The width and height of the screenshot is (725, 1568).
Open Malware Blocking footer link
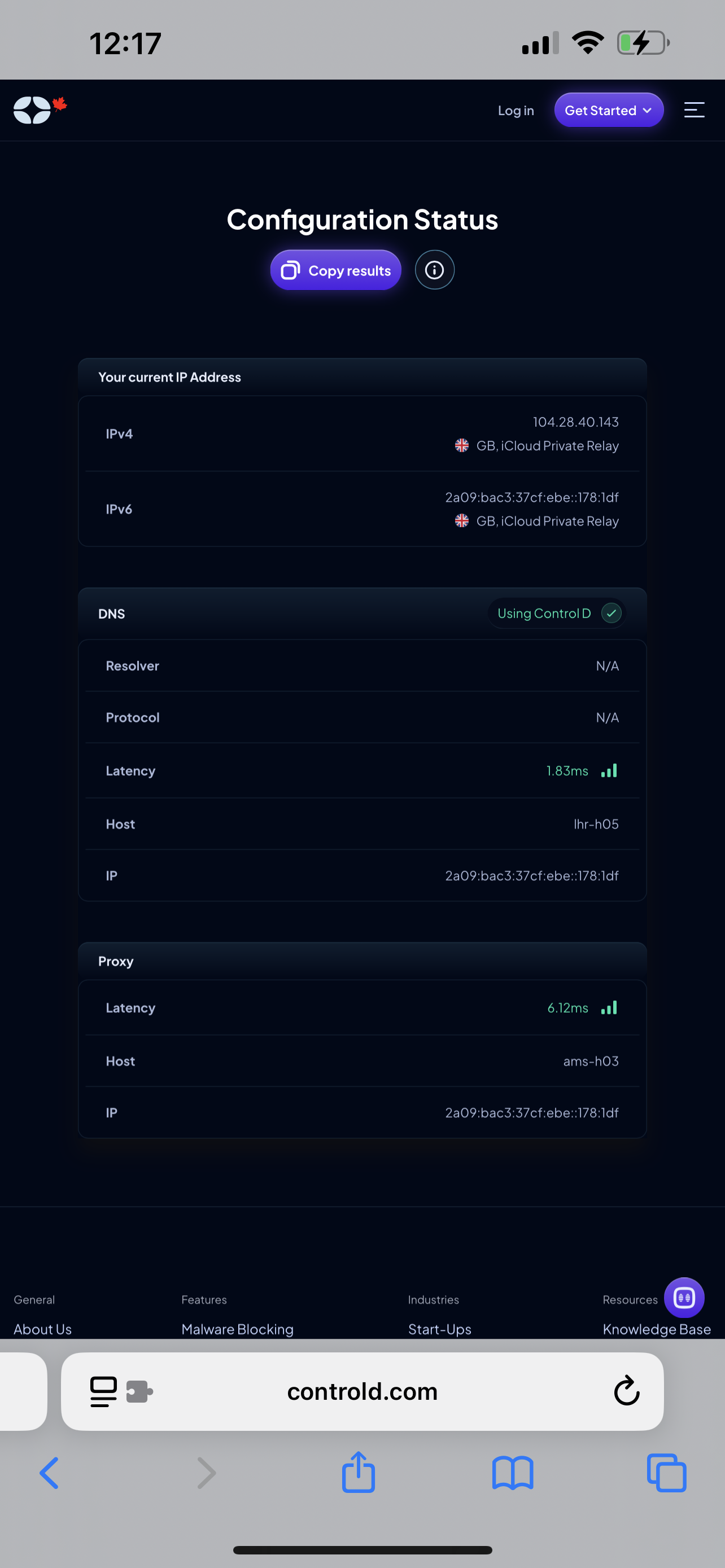point(237,1329)
